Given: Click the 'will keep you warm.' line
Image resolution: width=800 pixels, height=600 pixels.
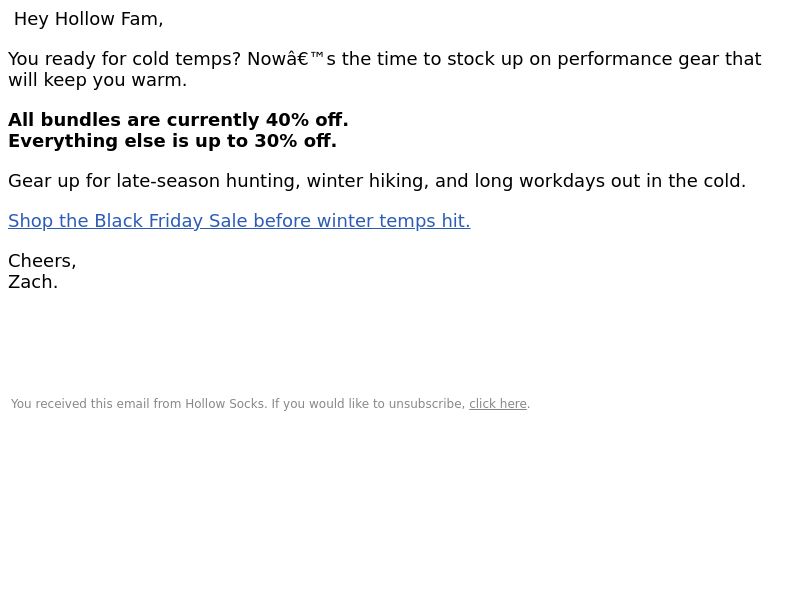Looking at the screenshot, I should 97,80.
